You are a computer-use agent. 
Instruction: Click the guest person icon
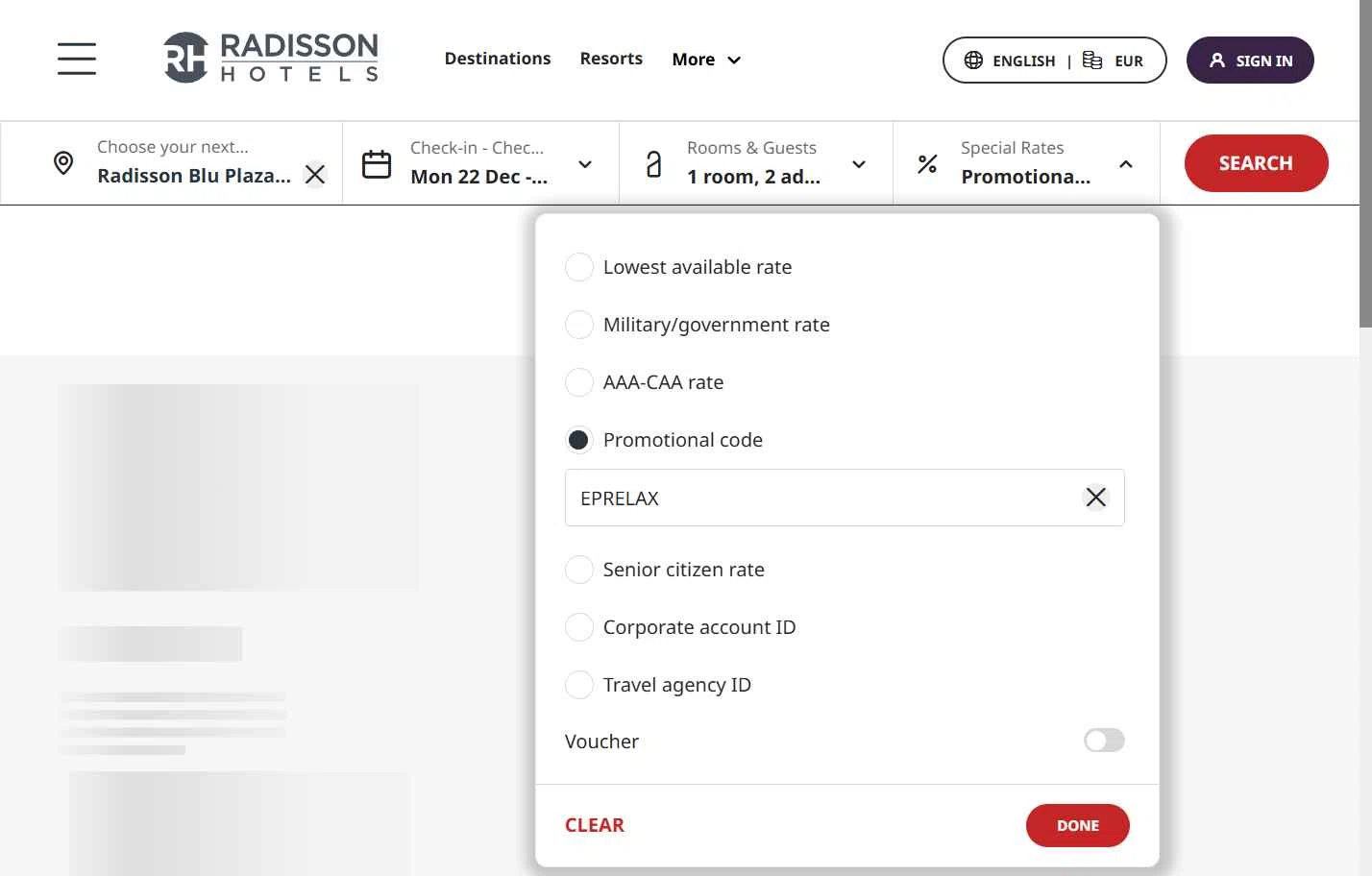(x=653, y=164)
